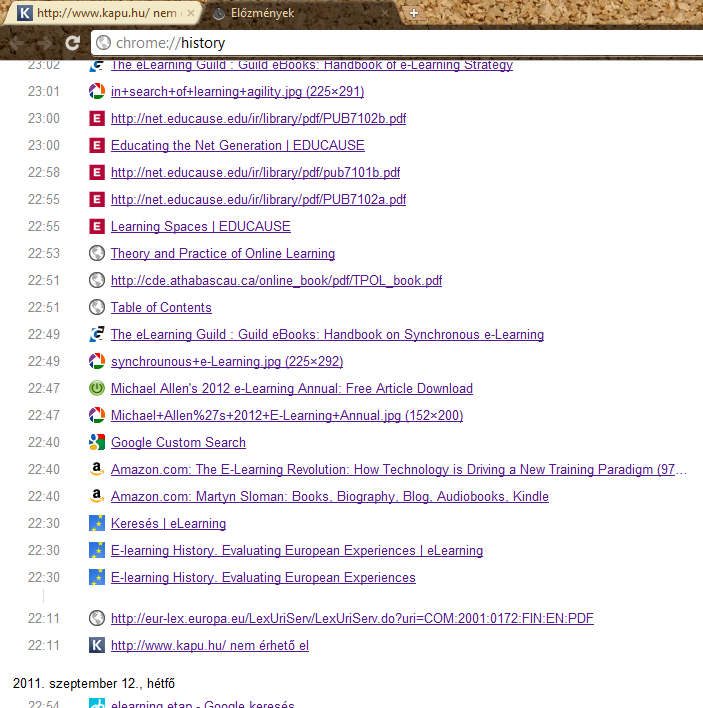Click the K icon beside kapu.hu entry
This screenshot has height=708, width=703.
click(97, 645)
